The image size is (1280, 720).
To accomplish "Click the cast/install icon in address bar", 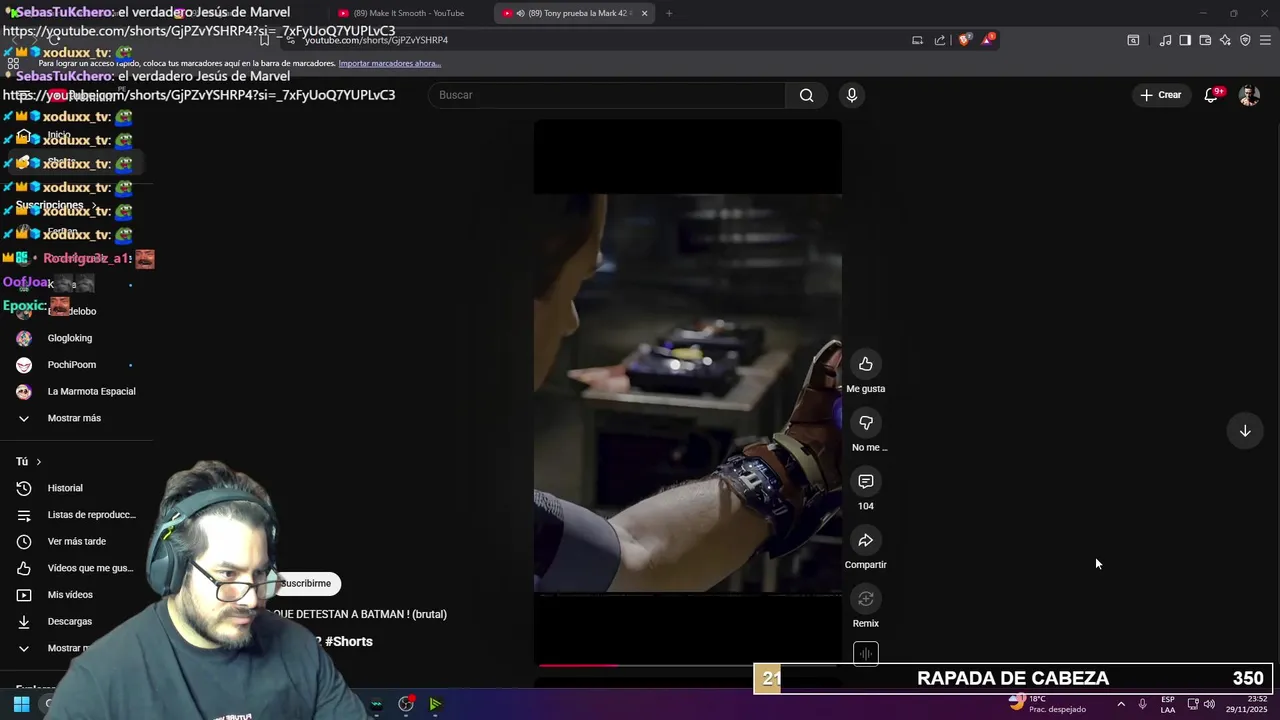I will click(917, 40).
